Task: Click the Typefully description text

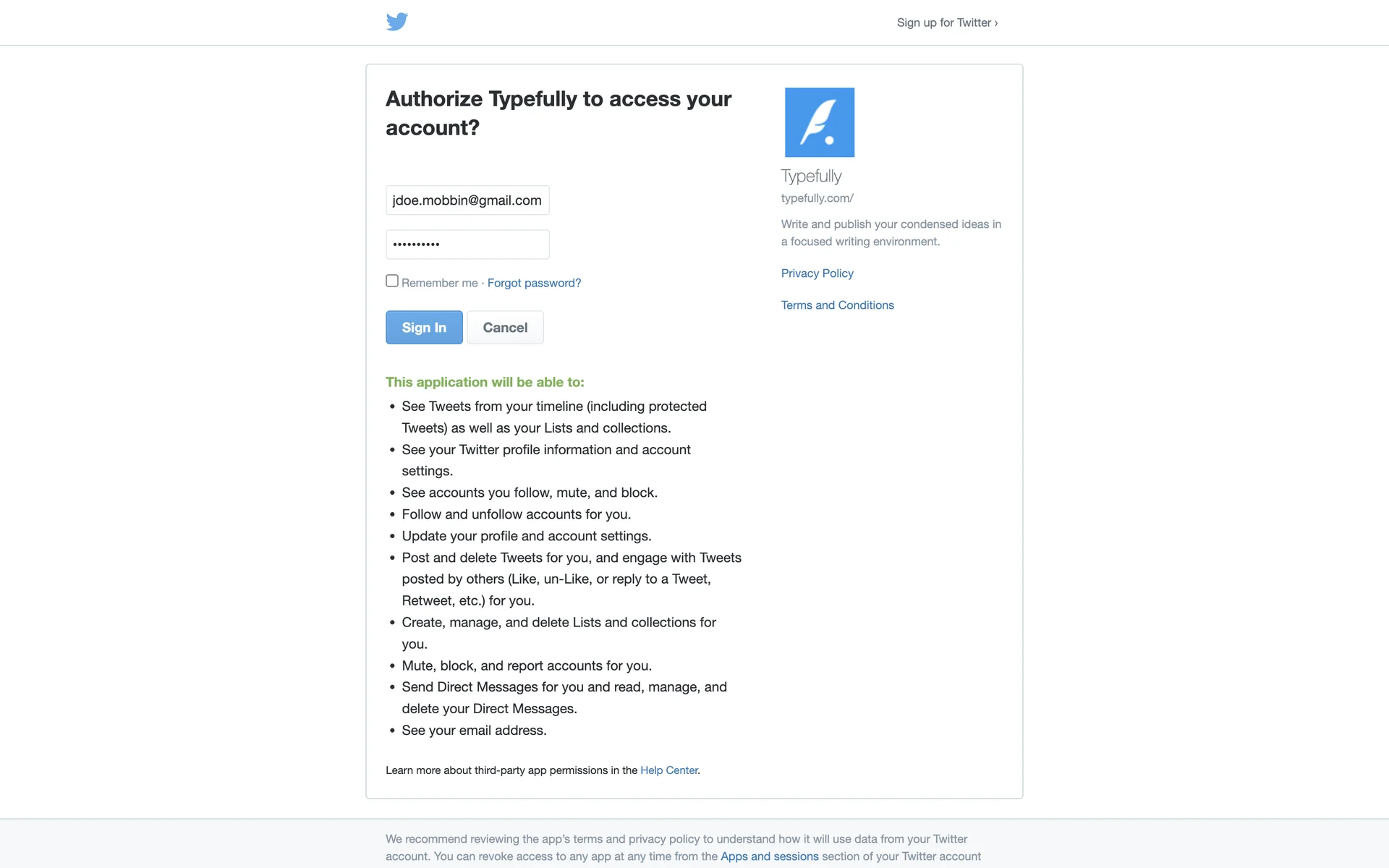Action: tap(891, 233)
